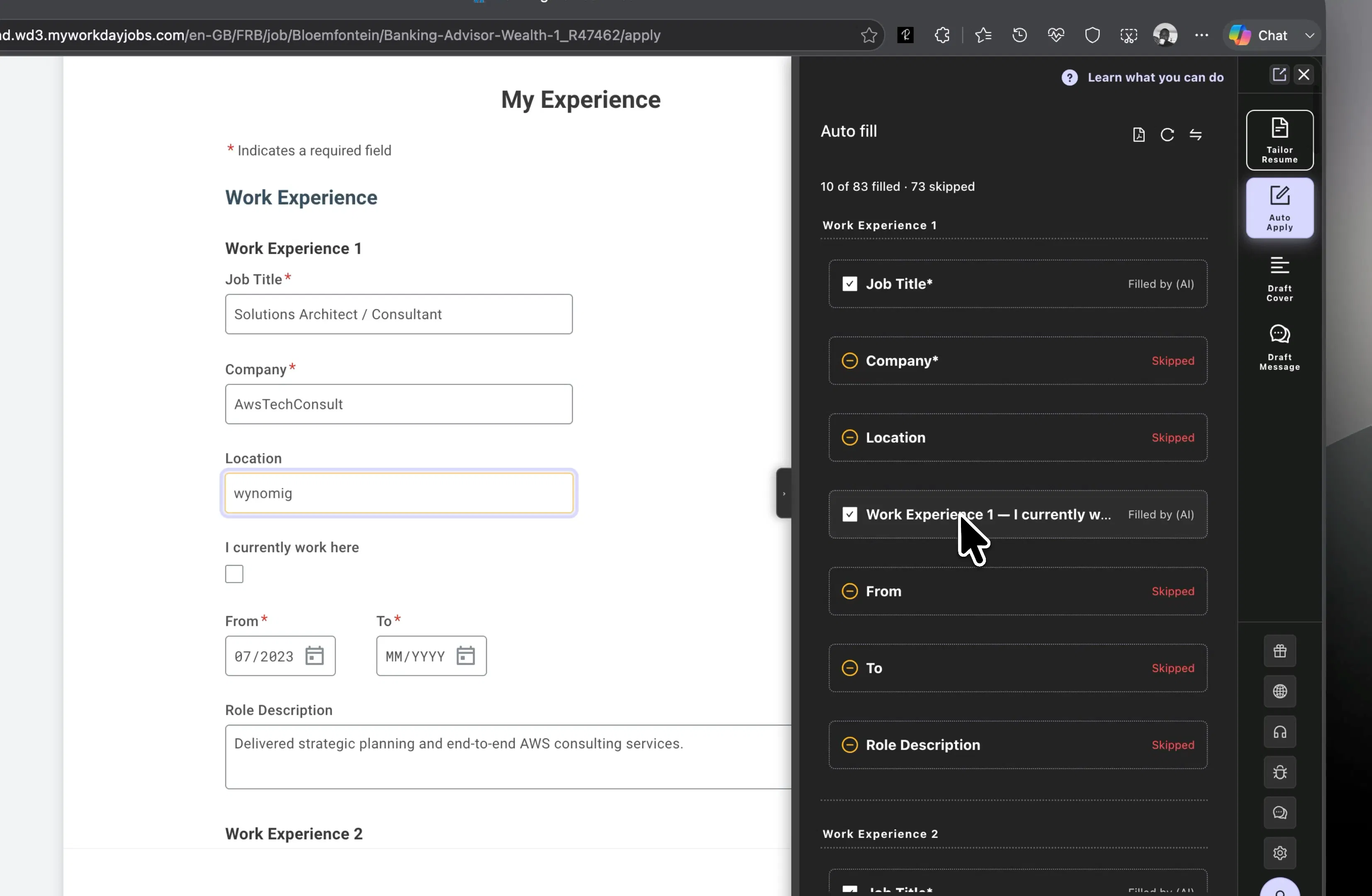The height and width of the screenshot is (896, 1372).
Task: Click Learn what you can do link
Action: [1155, 77]
